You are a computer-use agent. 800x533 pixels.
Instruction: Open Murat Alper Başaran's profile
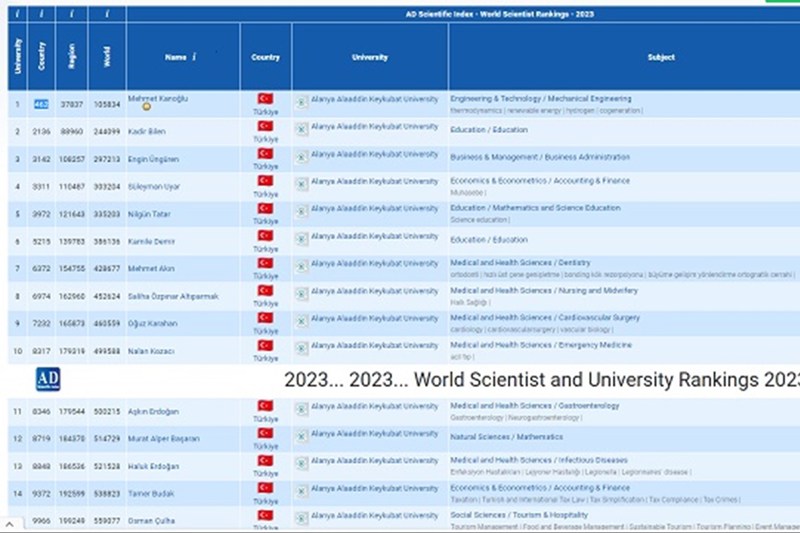point(163,439)
